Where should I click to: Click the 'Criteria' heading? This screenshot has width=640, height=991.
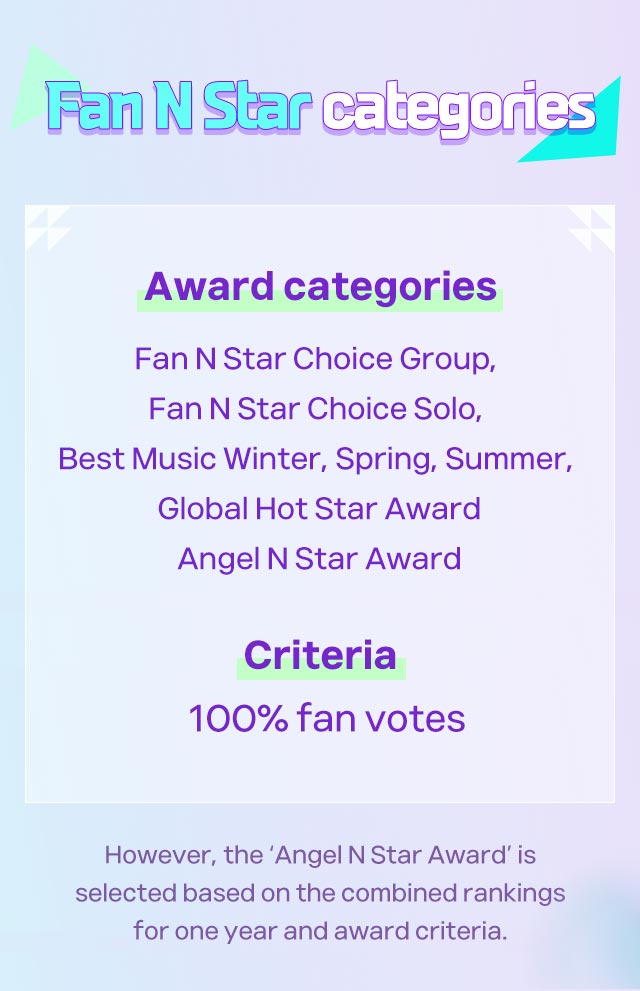point(320,655)
